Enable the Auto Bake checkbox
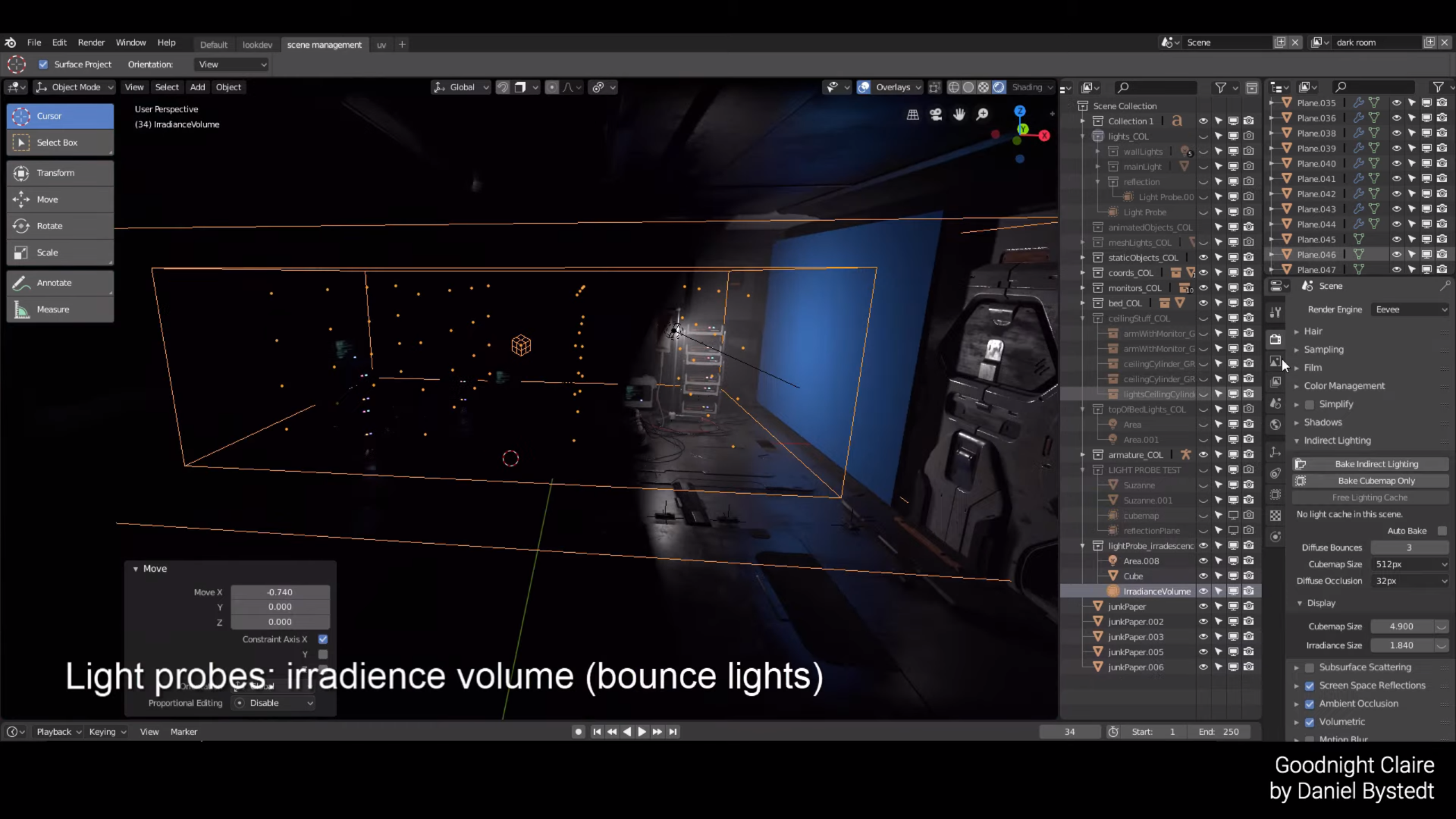This screenshot has height=819, width=1456. coord(1442,531)
